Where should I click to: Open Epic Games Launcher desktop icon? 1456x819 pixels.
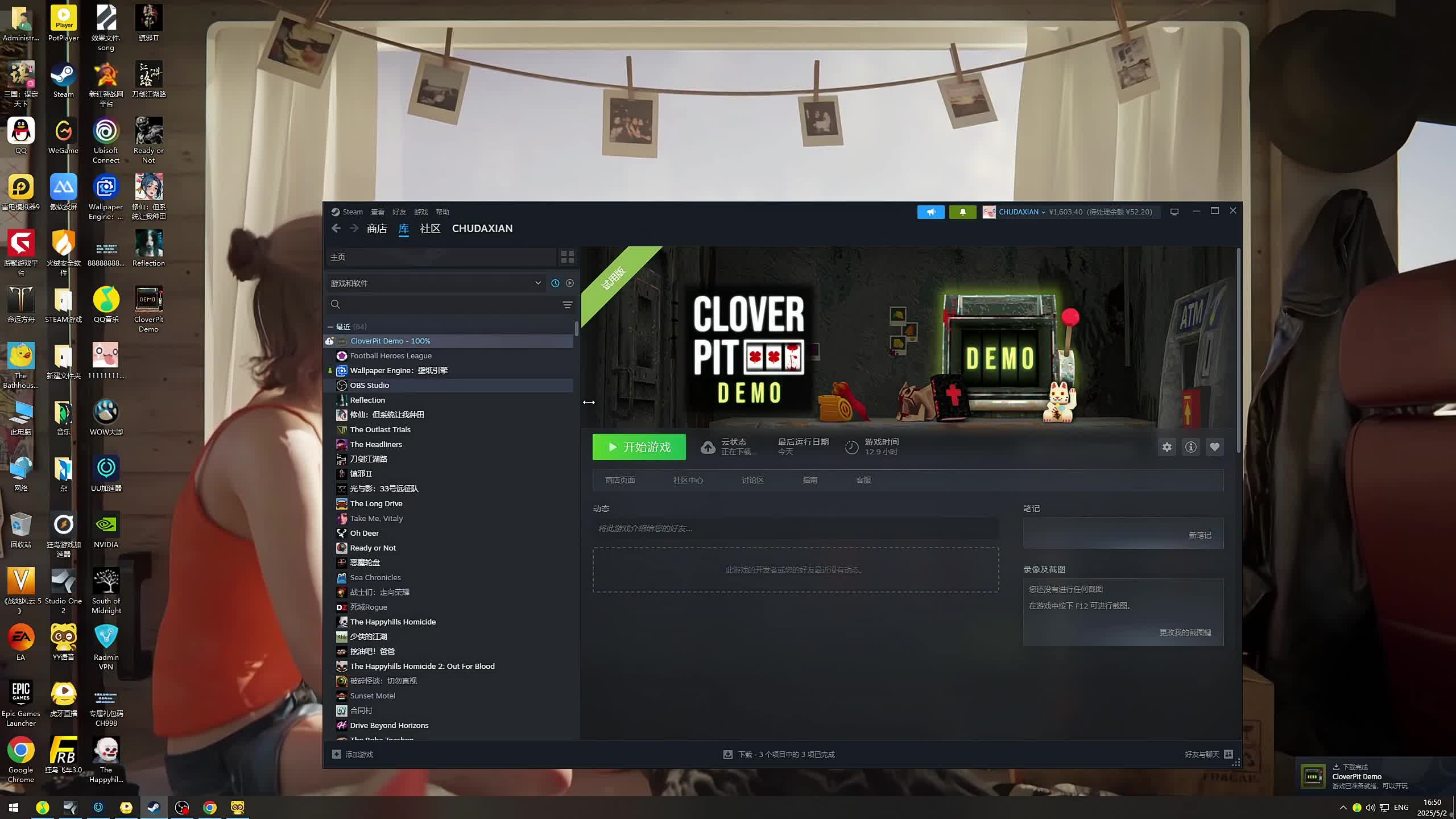tap(21, 704)
